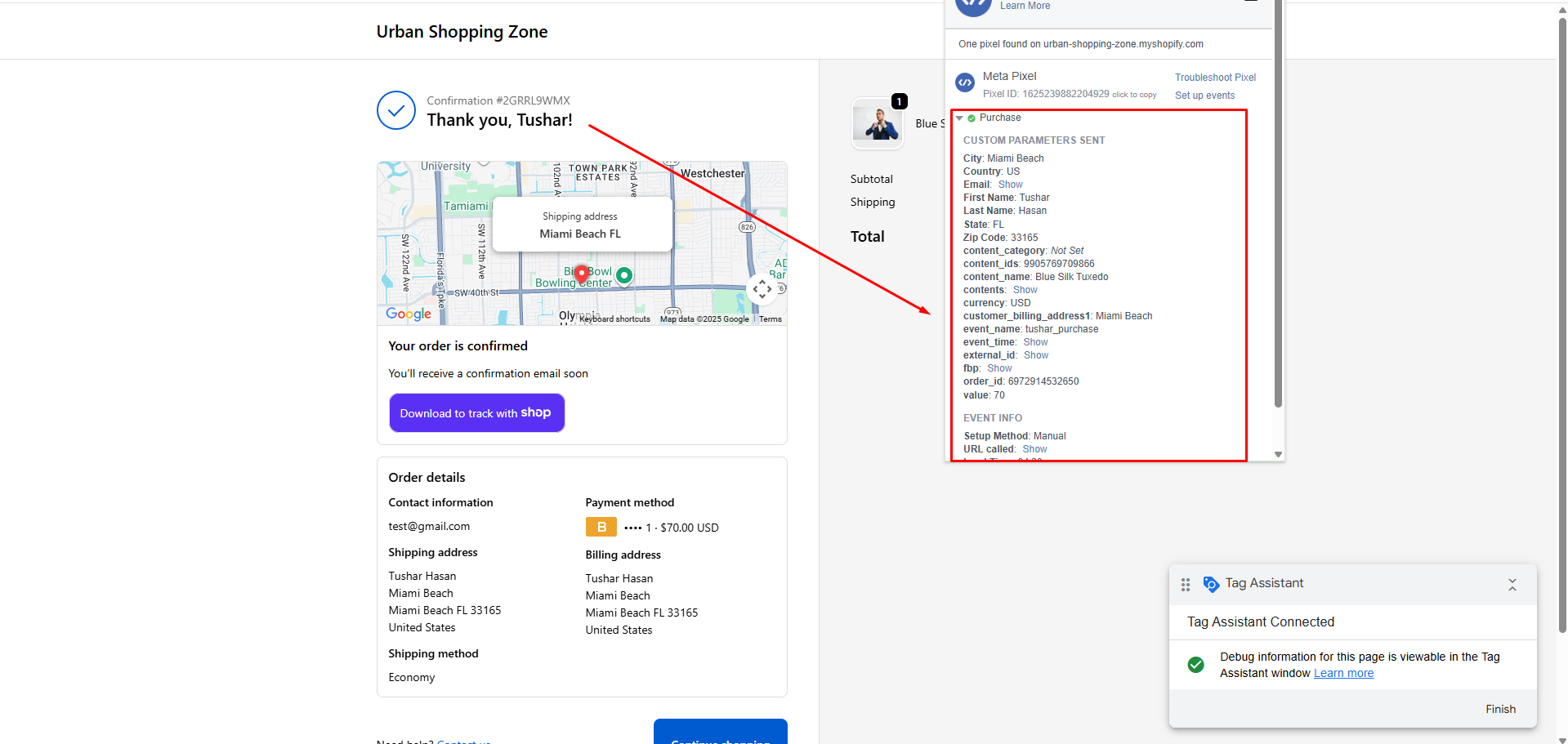Click the drag handle dots on Tag Assistant
Viewport: 1568px width, 744px height.
pos(1185,584)
